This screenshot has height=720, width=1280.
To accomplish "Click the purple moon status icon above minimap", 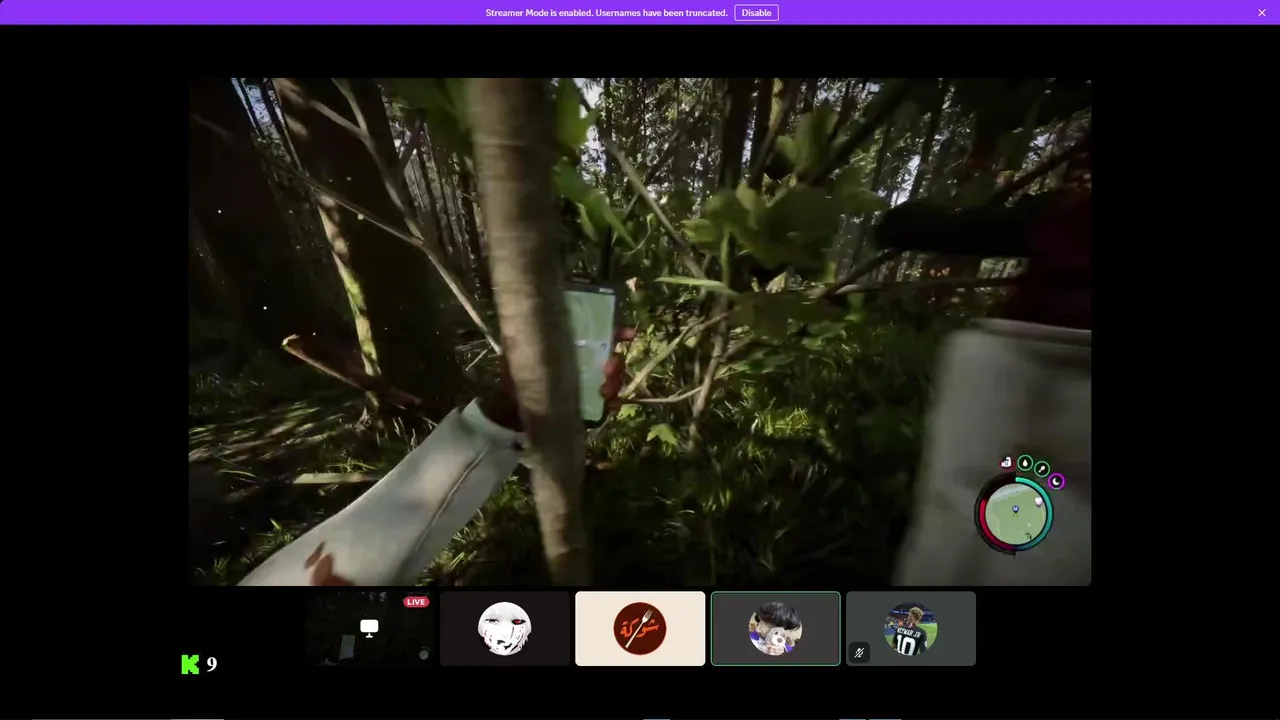I will [1057, 482].
